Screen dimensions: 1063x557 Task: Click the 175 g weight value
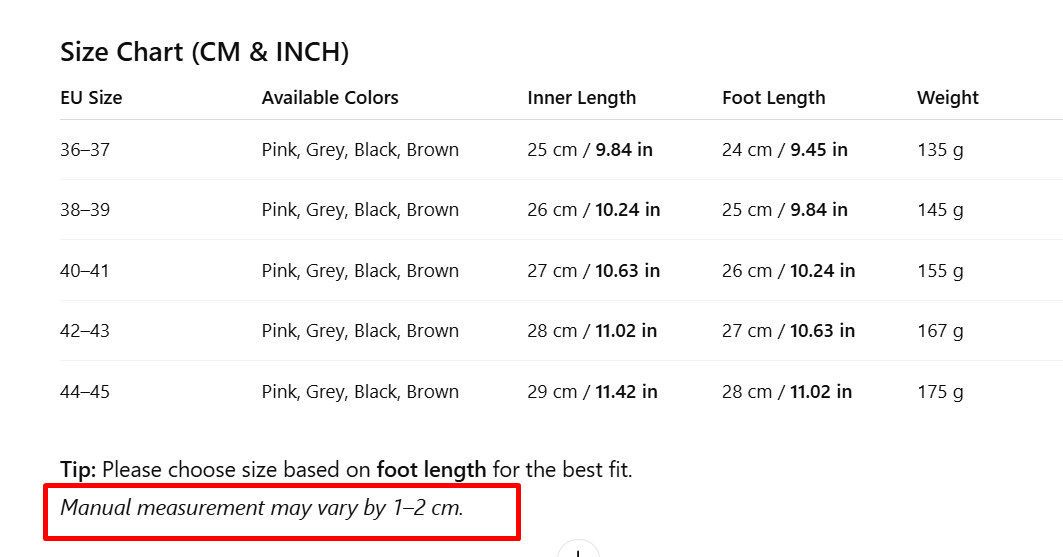point(940,392)
